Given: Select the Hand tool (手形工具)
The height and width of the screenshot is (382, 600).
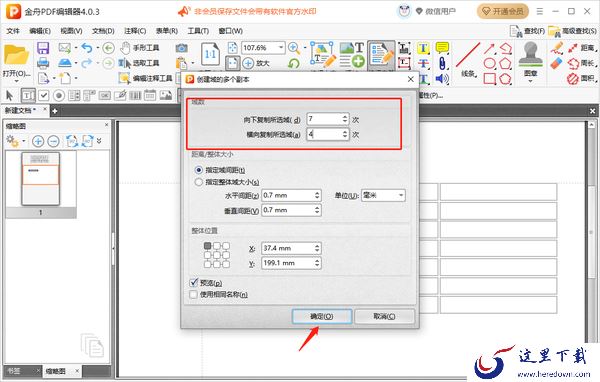Looking at the screenshot, I should 139,48.
